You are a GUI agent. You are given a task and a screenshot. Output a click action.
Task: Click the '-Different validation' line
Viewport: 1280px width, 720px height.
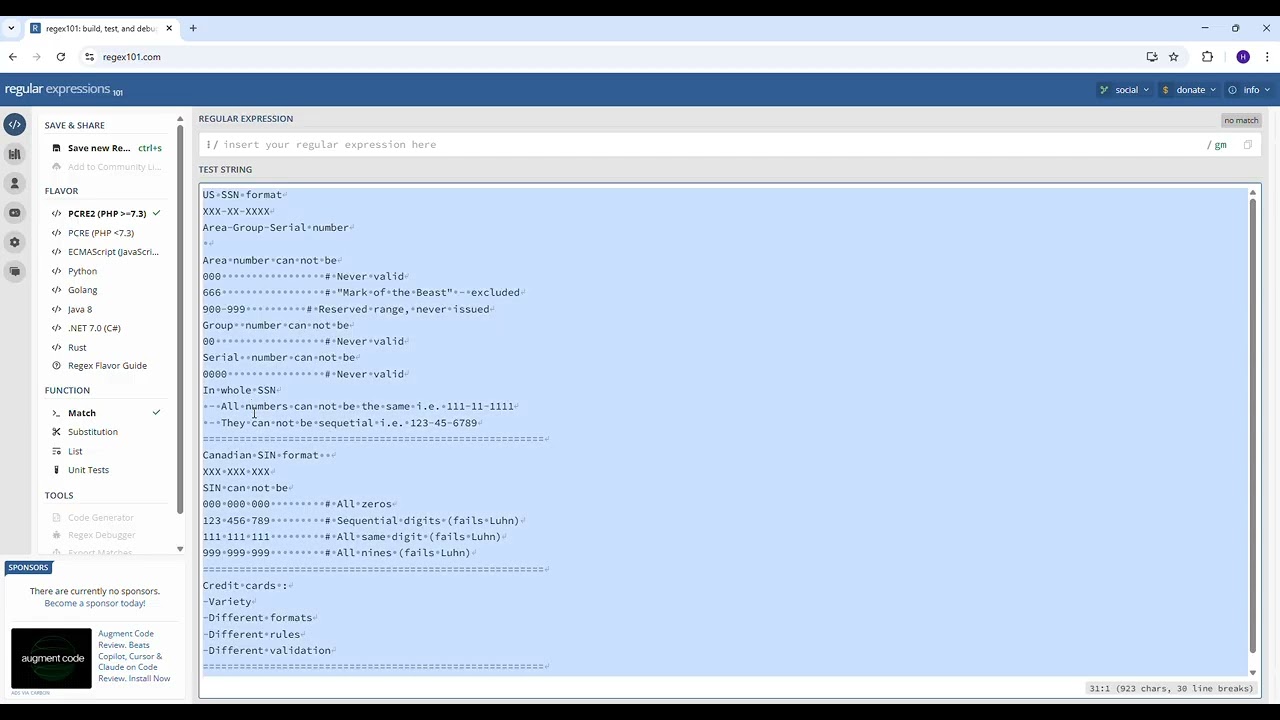pos(267,651)
